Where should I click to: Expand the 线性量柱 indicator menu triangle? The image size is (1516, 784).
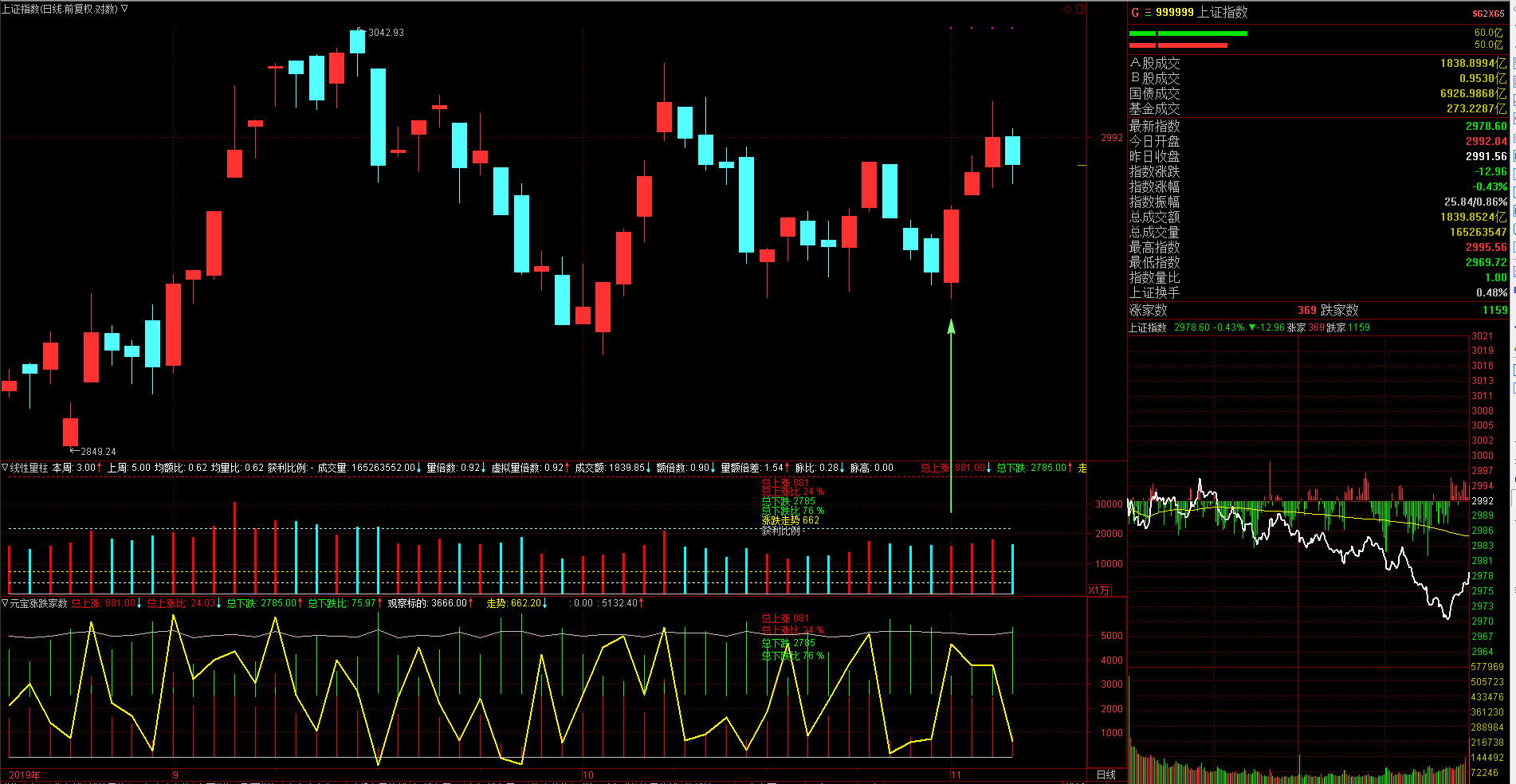click(5, 468)
